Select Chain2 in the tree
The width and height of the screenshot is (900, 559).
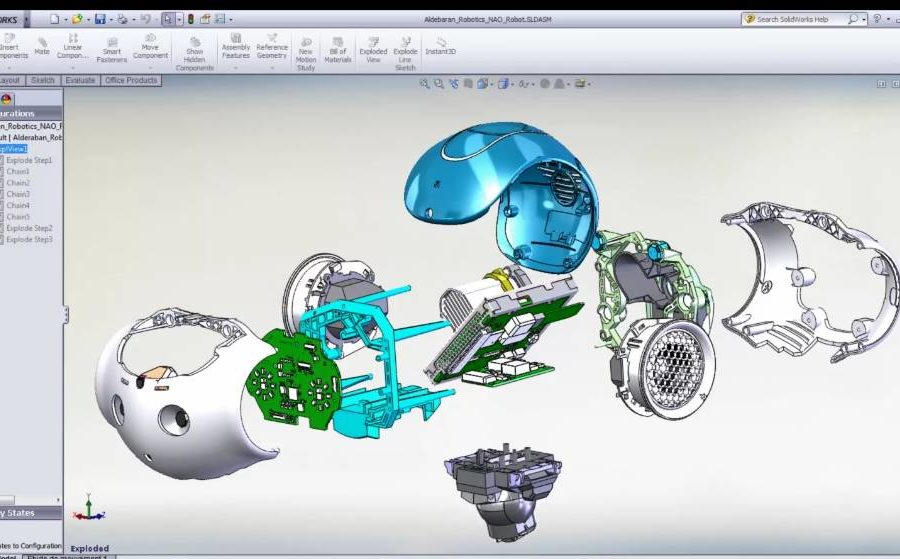pos(18,183)
